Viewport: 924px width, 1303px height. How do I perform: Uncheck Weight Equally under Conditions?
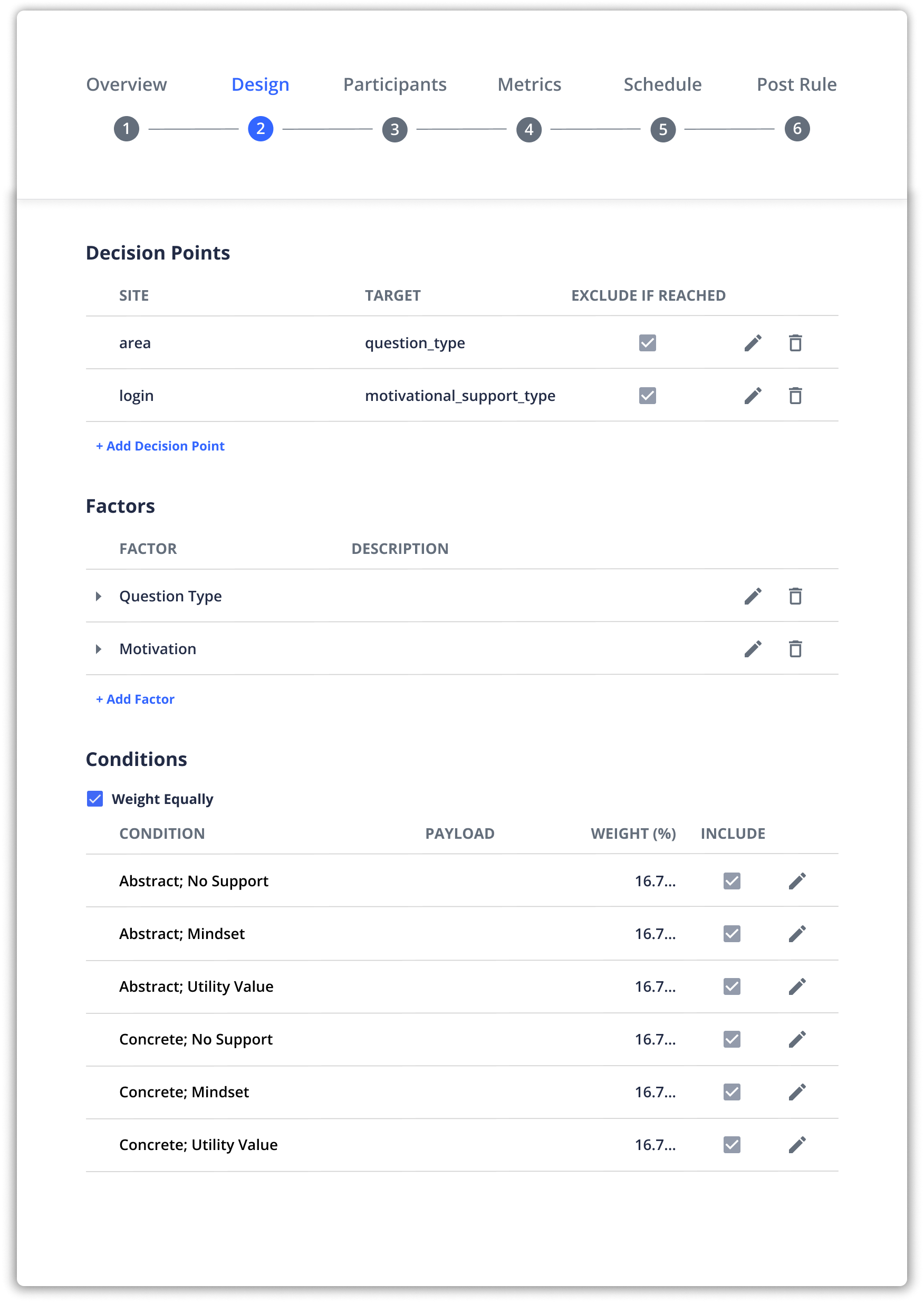pos(95,799)
